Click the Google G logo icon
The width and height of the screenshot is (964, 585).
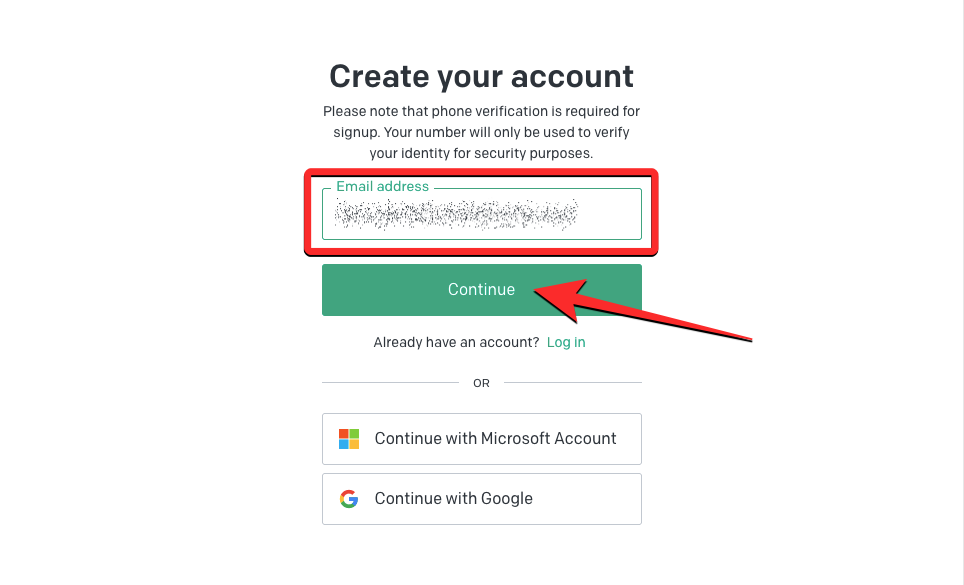(x=349, y=499)
